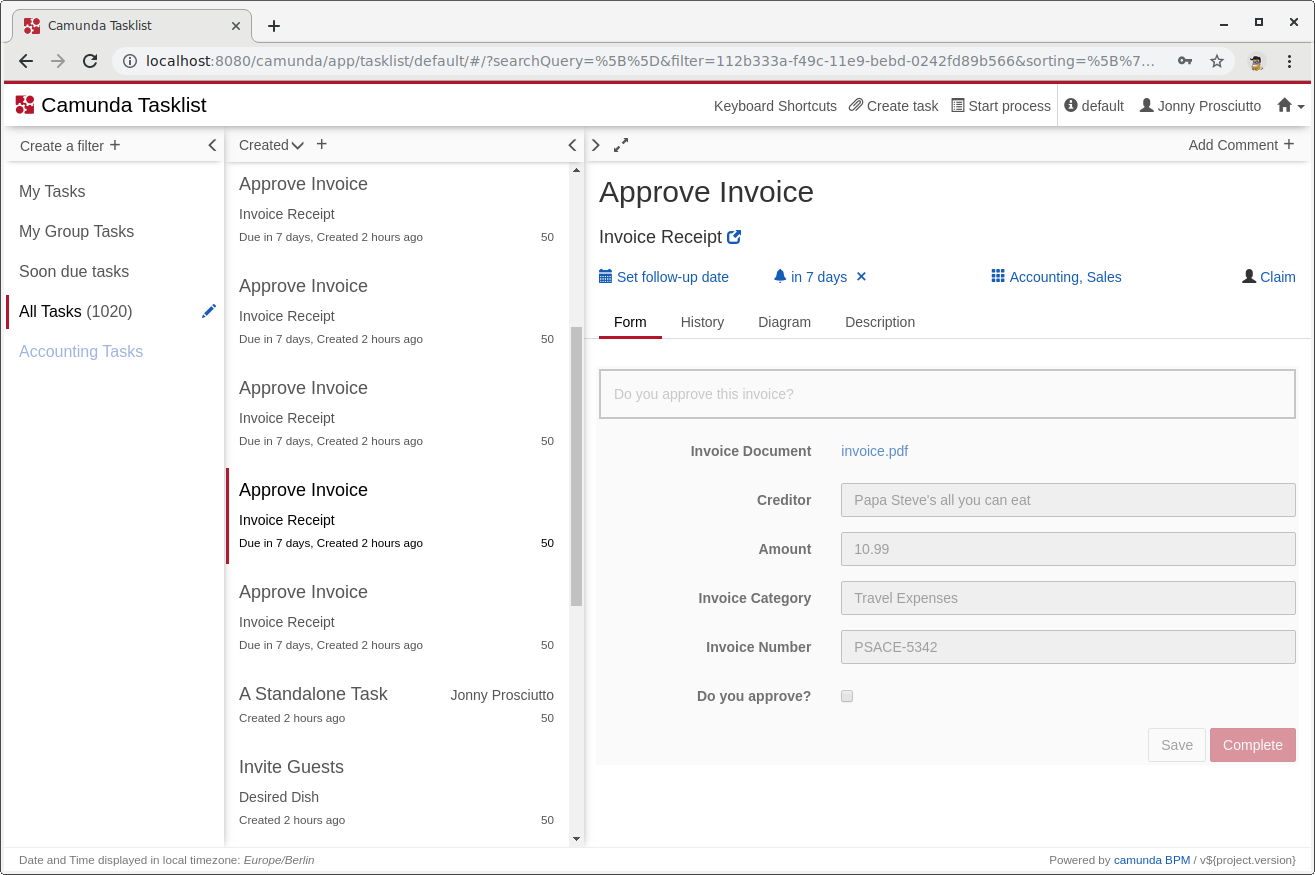This screenshot has height=875, width=1315.
Task: Reload the browser page
Action: (90, 61)
